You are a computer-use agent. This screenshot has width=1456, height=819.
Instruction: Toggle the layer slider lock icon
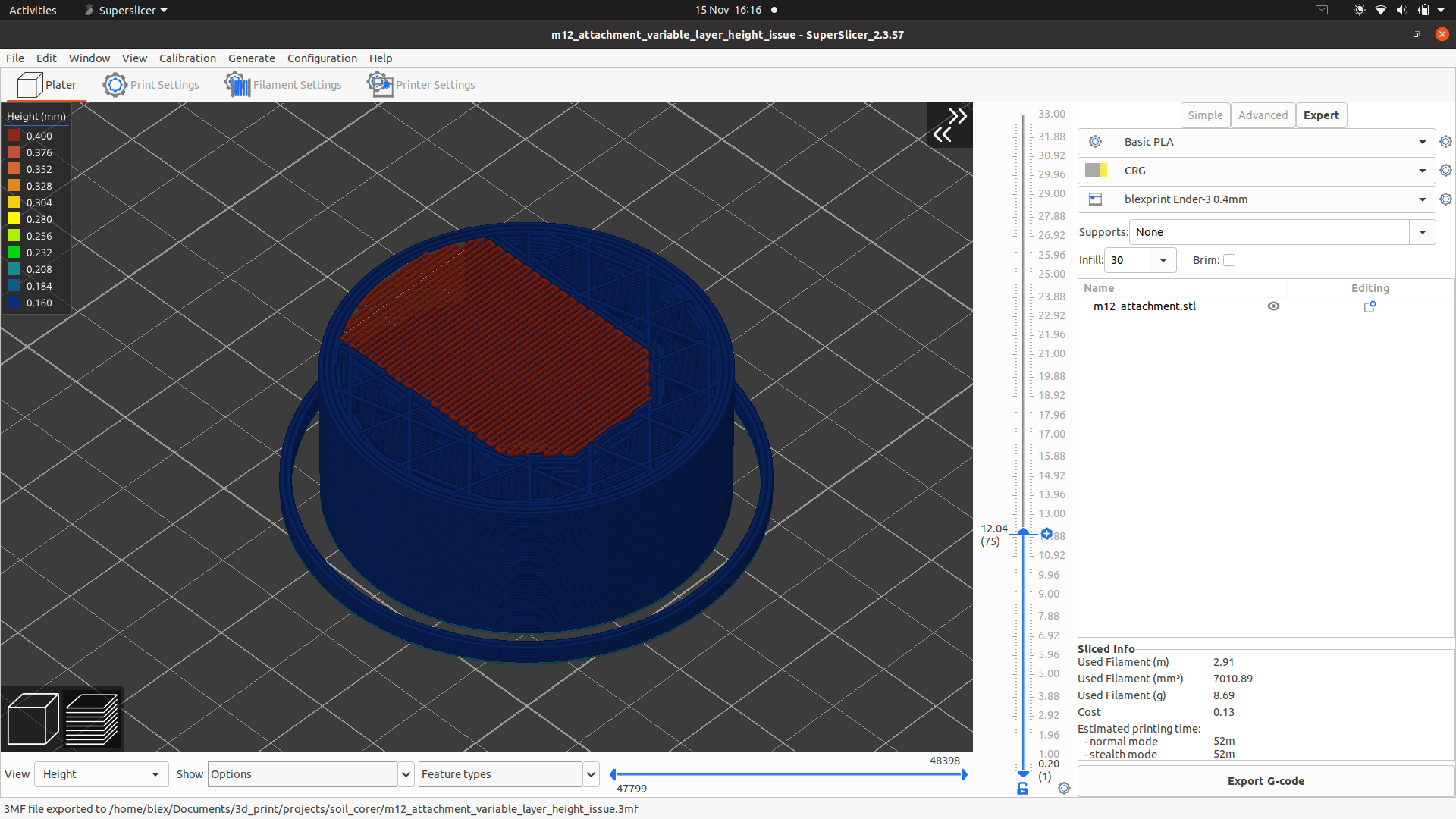(x=1022, y=789)
